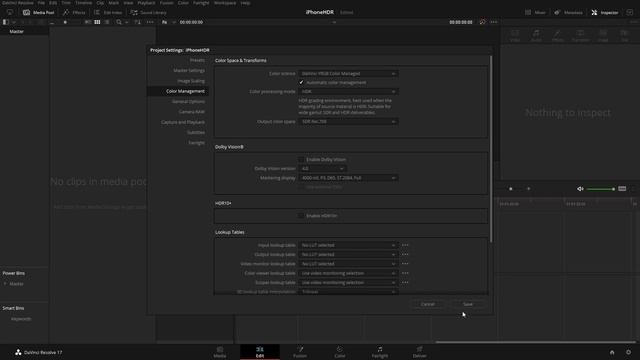Open the Color processing mode dropdown

[349, 91]
